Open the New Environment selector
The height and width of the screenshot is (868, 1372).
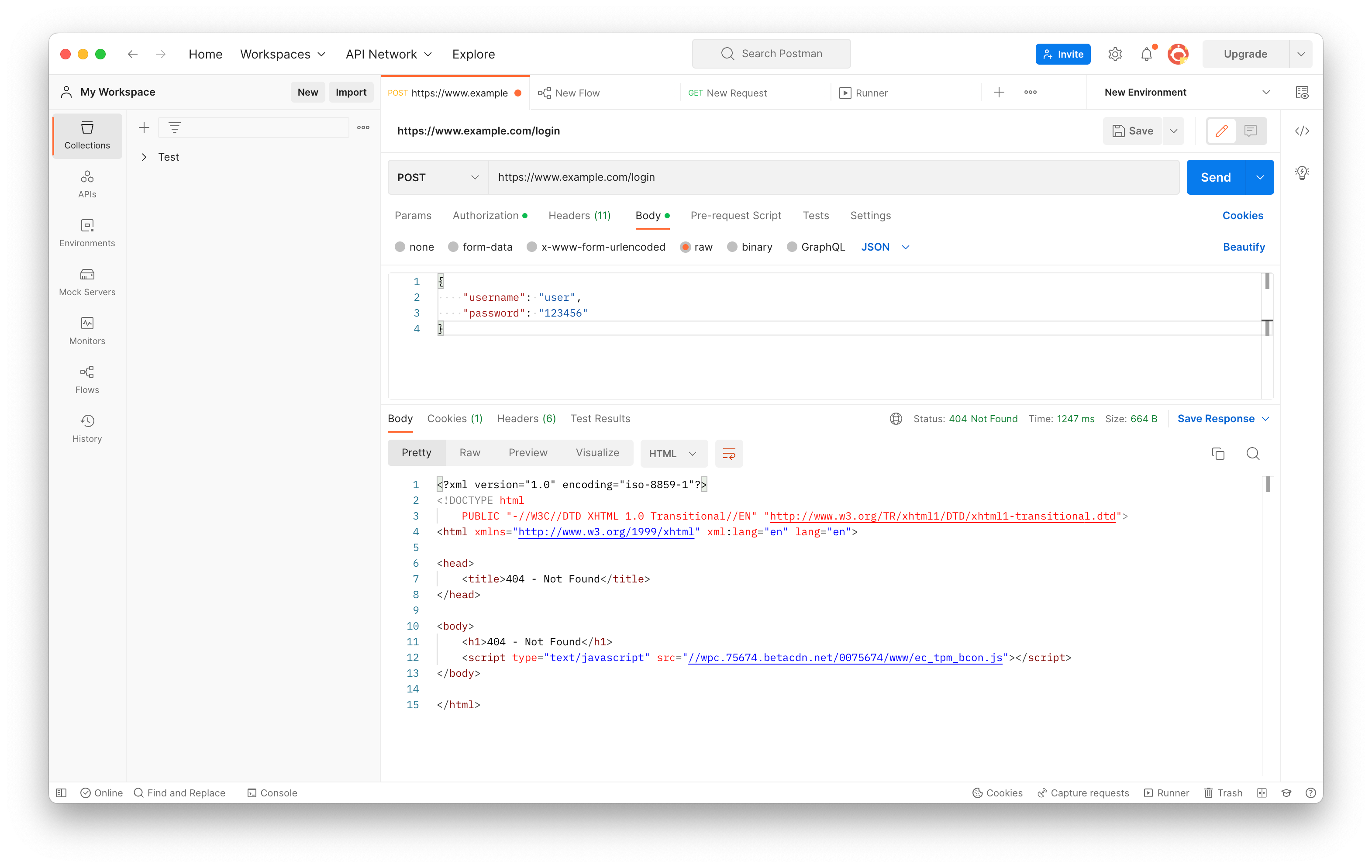tap(1187, 92)
